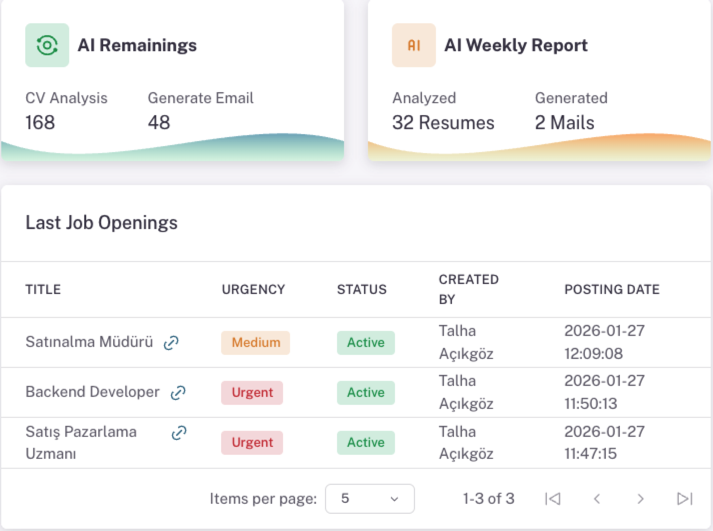Image resolution: width=713 pixels, height=531 pixels.
Task: Go to previous page of job openings
Action: (x=597, y=498)
